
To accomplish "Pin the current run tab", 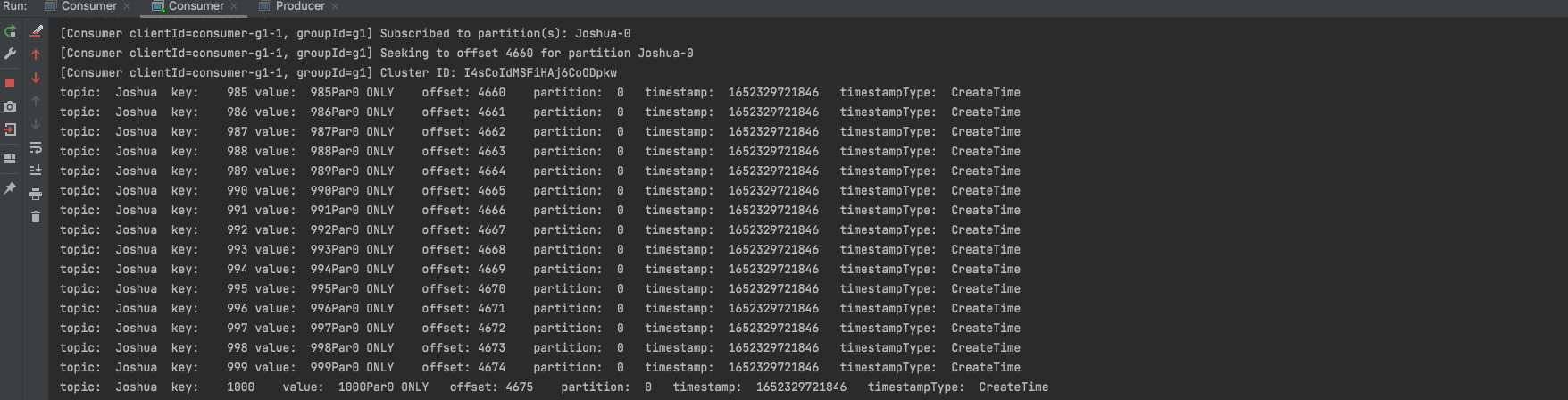I will pyautogui.click(x=10, y=188).
